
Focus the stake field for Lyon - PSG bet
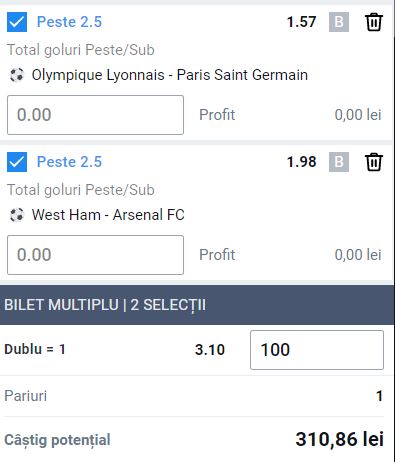coord(95,115)
